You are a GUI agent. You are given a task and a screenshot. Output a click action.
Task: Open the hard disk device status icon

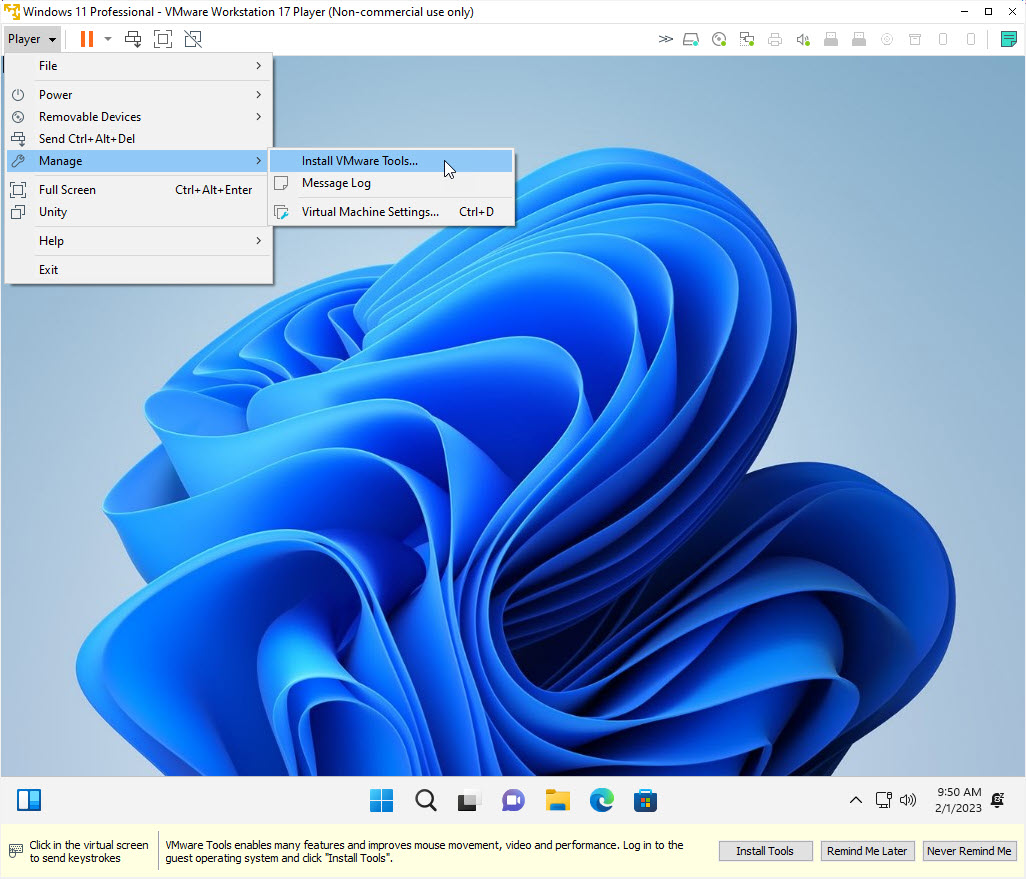point(690,39)
